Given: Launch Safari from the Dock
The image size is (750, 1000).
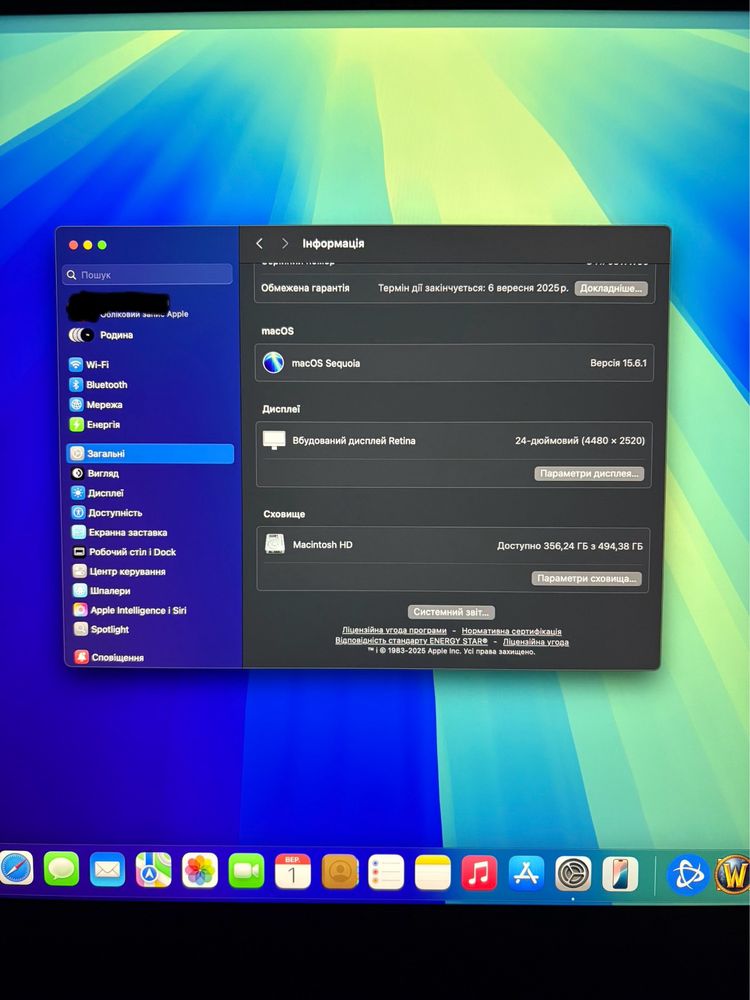Looking at the screenshot, I should 16,869.
